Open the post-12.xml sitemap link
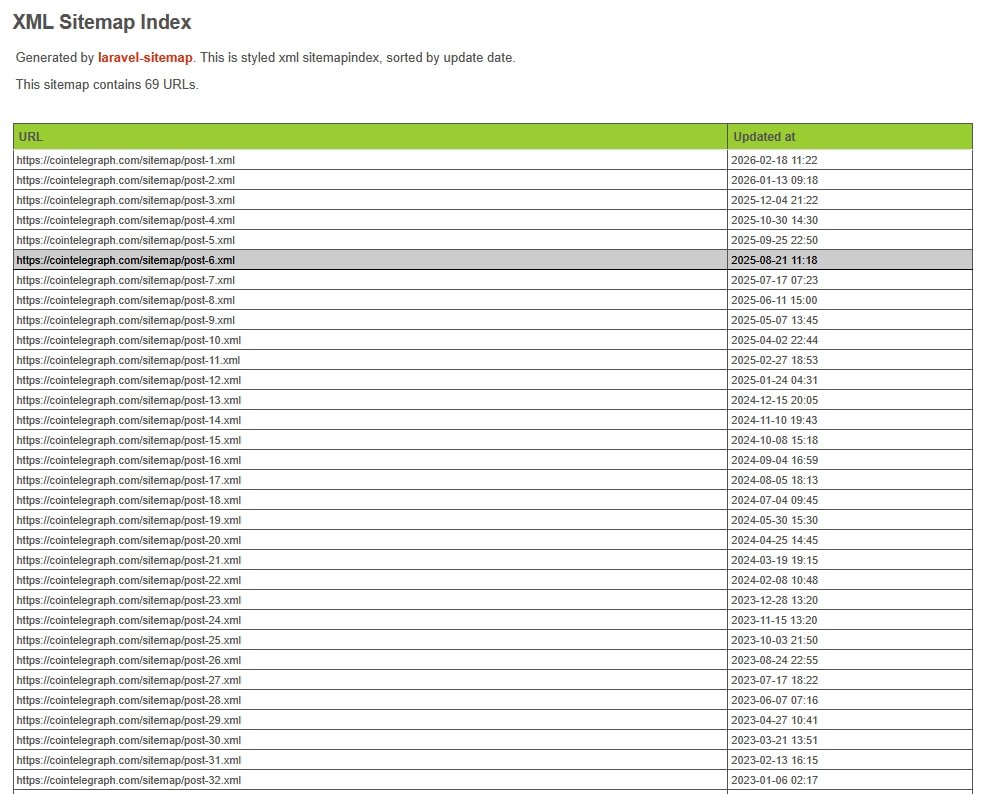The width and height of the screenshot is (986, 794). click(129, 380)
